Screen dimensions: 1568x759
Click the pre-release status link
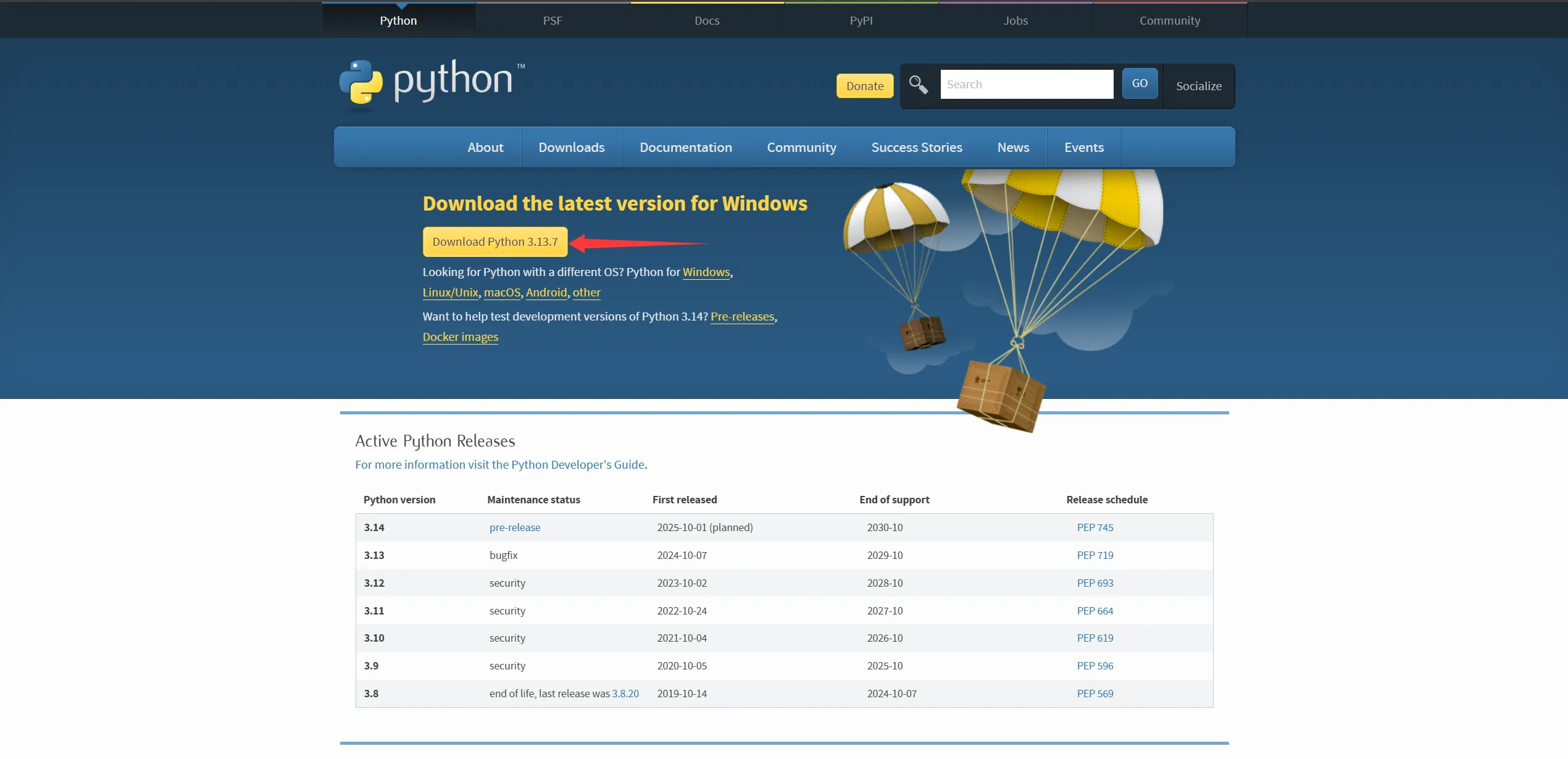[515, 527]
